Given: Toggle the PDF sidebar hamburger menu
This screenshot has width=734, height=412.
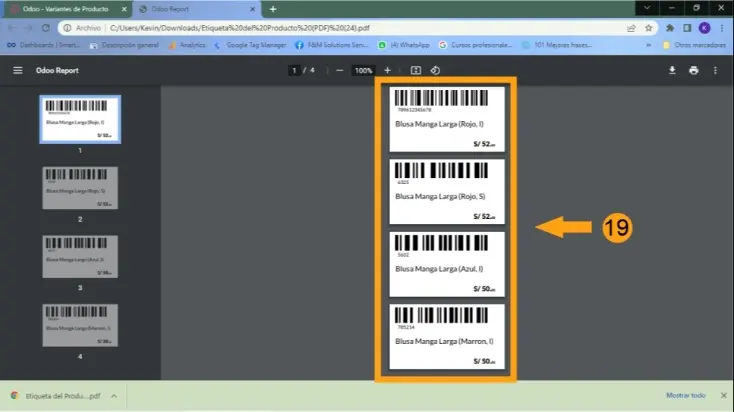Looking at the screenshot, I should pos(17,70).
